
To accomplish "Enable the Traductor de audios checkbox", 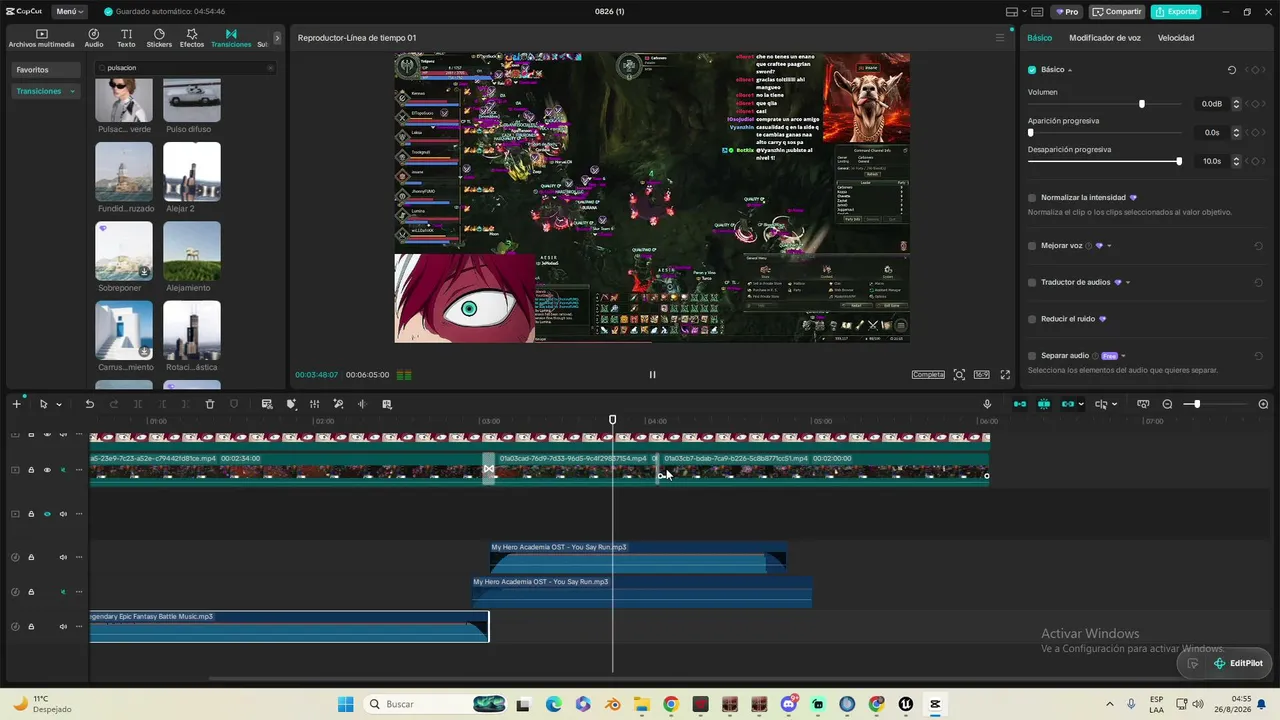I will pyautogui.click(x=1032, y=283).
